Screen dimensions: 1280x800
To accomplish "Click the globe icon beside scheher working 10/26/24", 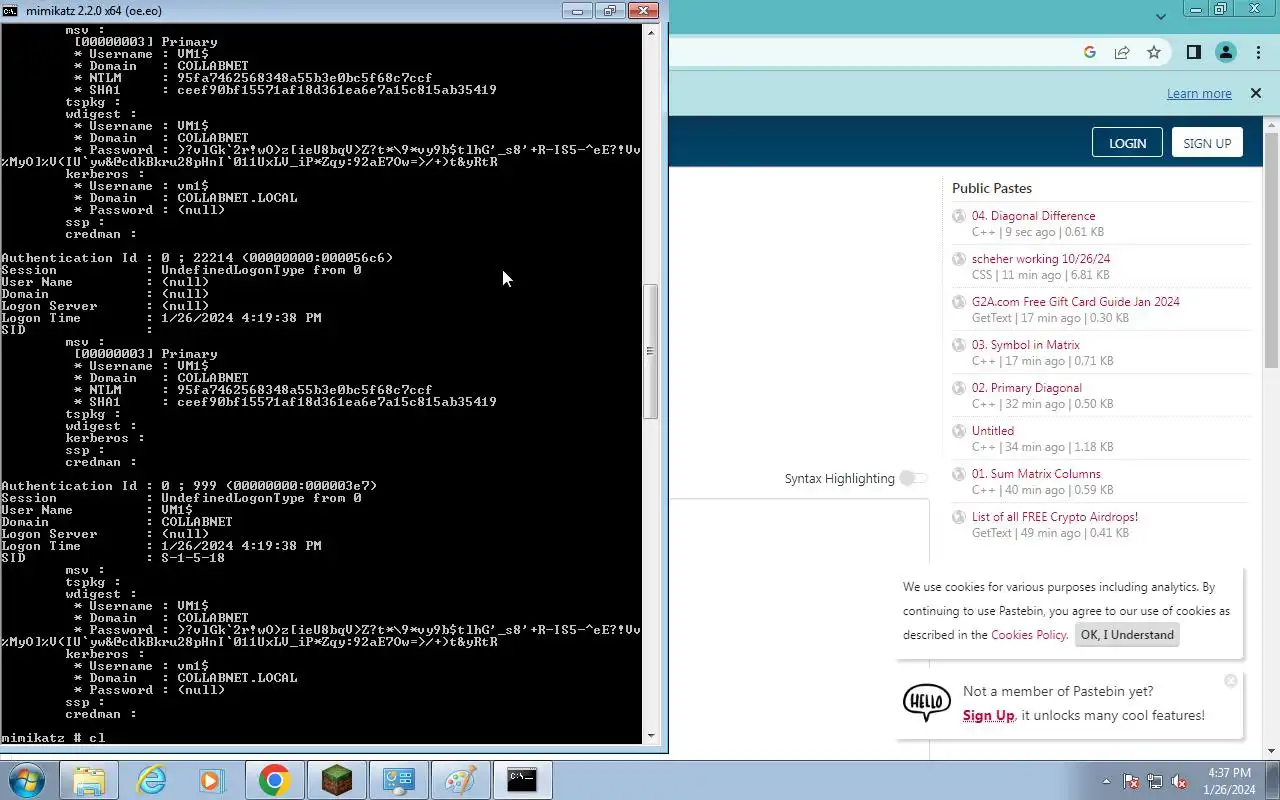I will (x=959, y=259).
